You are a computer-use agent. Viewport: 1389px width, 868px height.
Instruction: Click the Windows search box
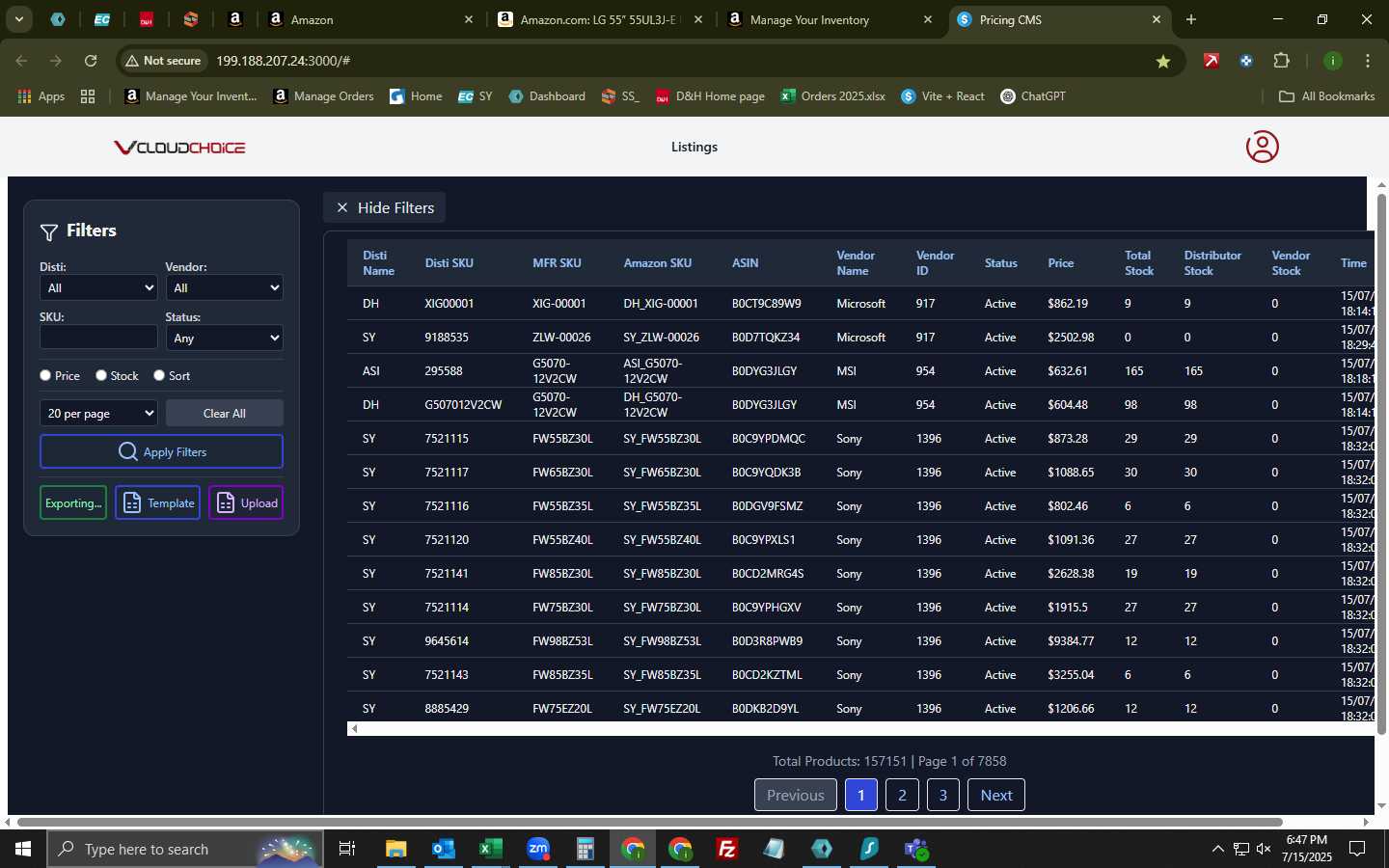(x=184, y=849)
